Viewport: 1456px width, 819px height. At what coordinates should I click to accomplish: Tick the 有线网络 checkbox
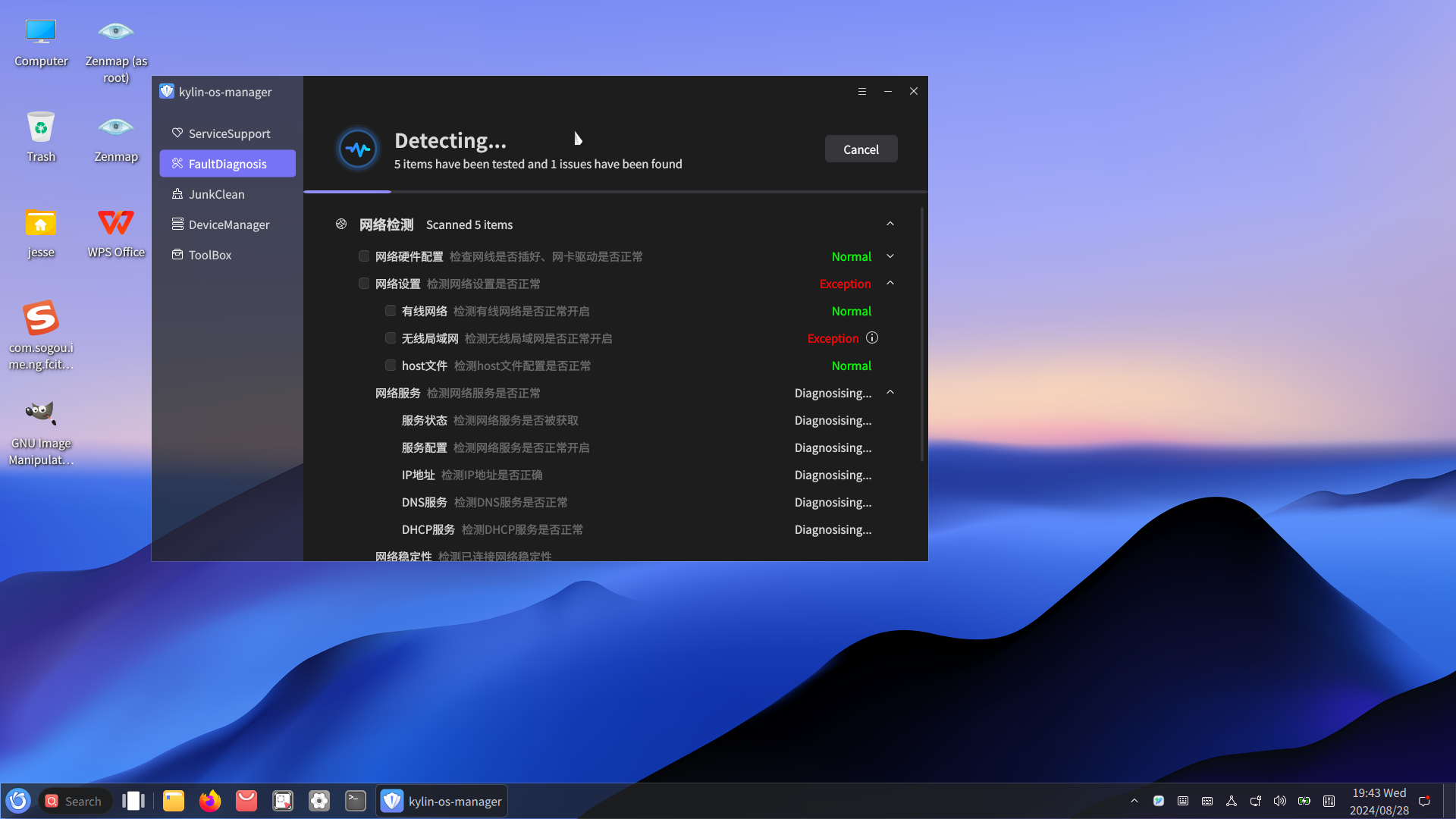pos(391,311)
